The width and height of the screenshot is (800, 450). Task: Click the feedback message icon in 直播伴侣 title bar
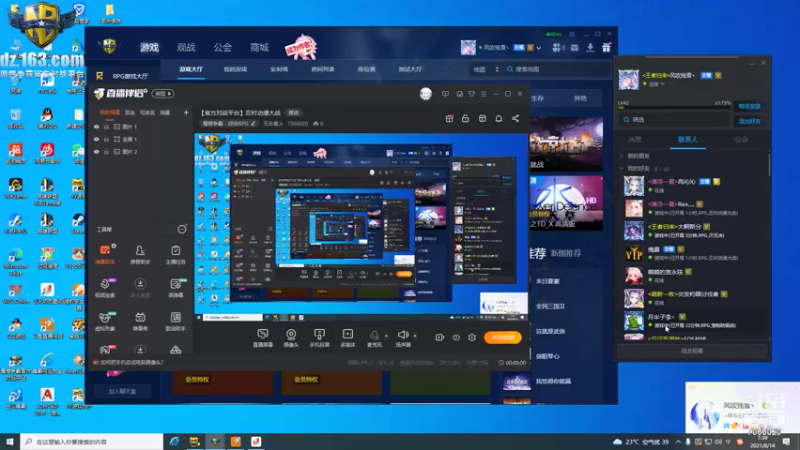(x=445, y=94)
